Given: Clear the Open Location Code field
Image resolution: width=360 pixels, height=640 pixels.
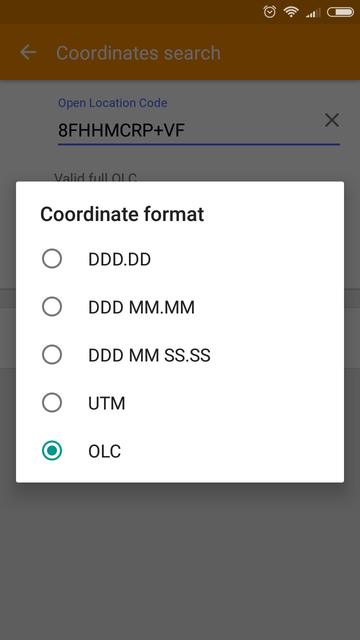Looking at the screenshot, I should pyautogui.click(x=332, y=120).
